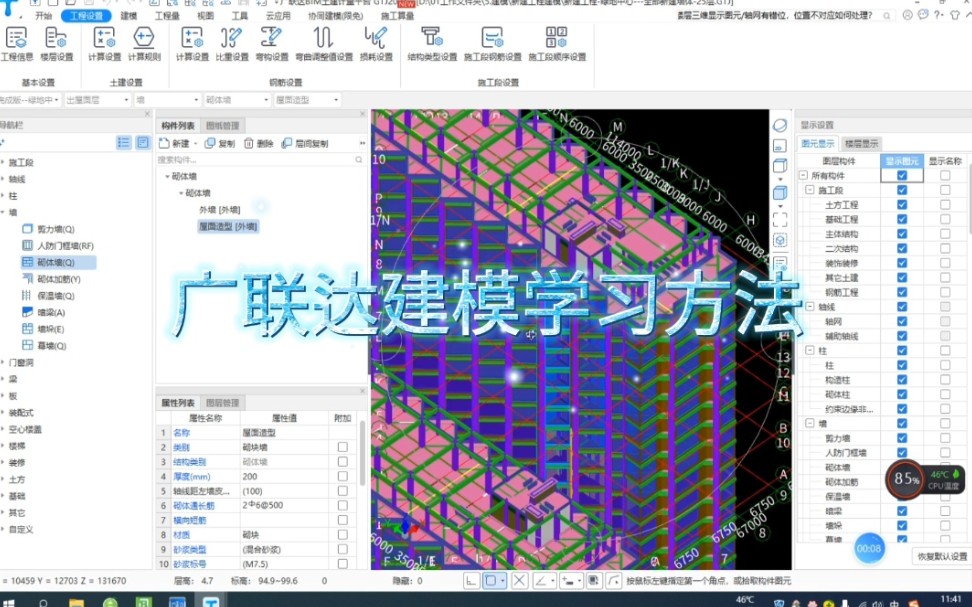Select the 计算规则 calculation rules icon

coord(143,40)
